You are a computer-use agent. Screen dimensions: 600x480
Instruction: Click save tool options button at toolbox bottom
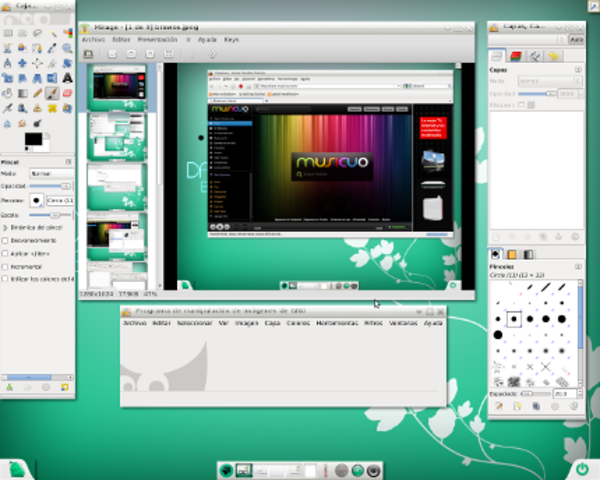click(9, 387)
